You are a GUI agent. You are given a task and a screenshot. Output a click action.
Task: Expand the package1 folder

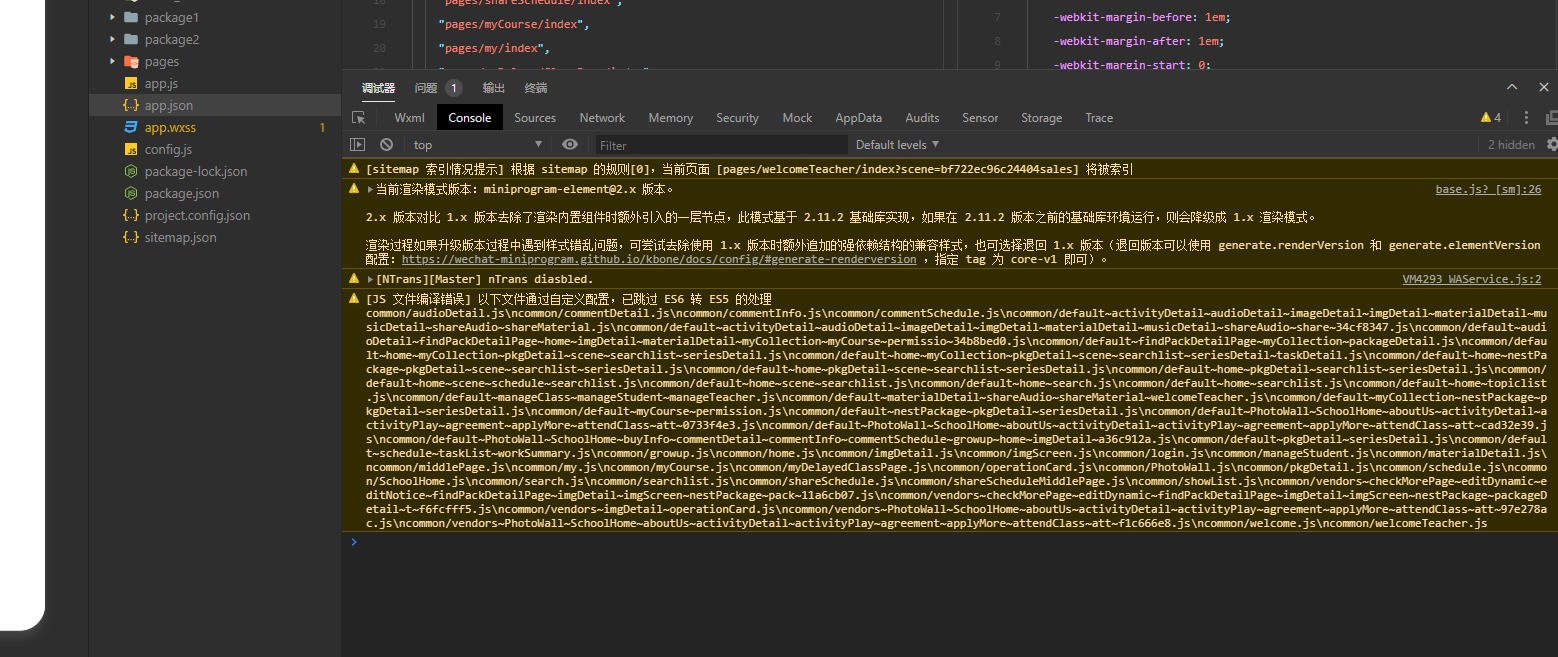pos(110,17)
